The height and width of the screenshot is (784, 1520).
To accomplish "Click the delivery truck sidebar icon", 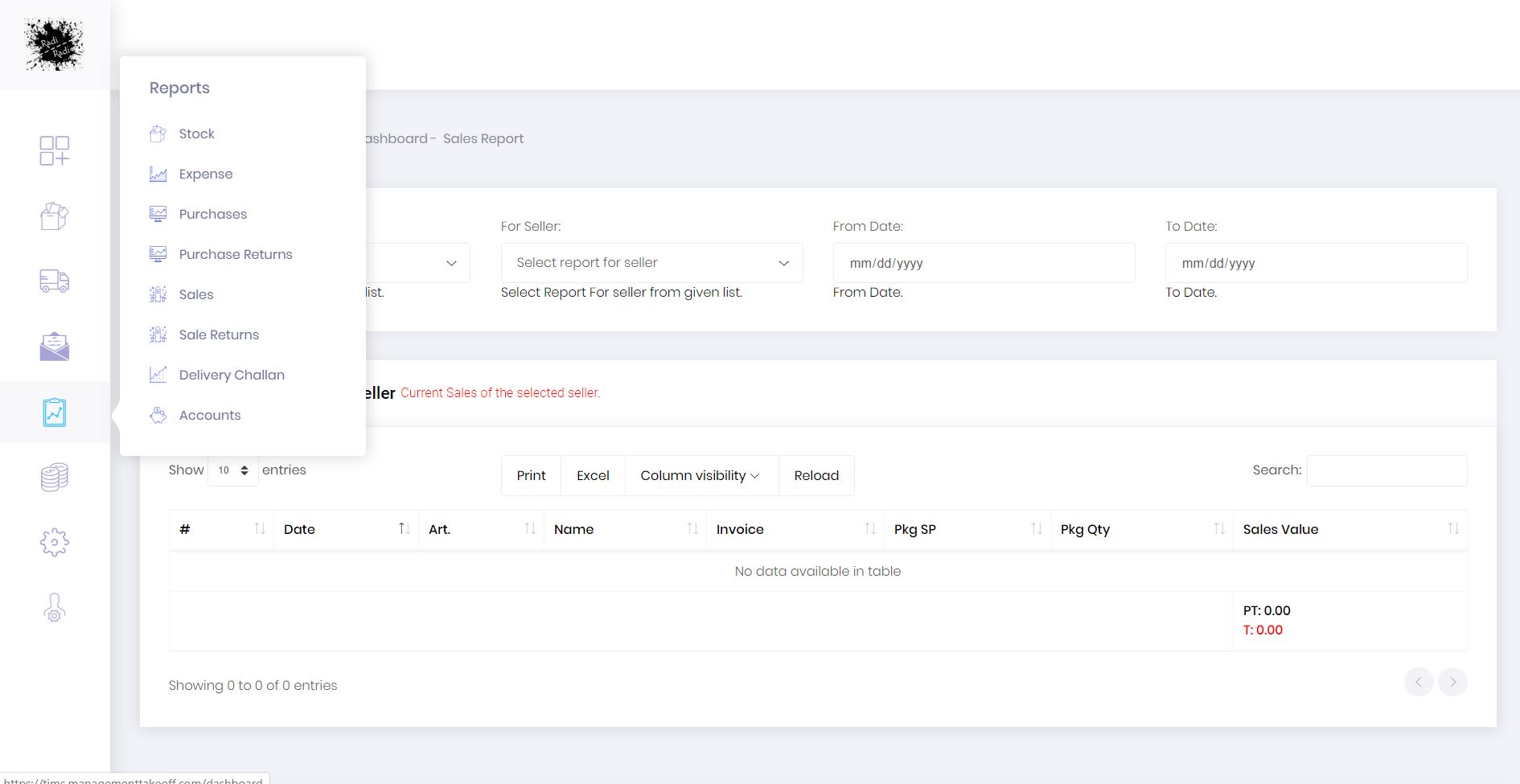I will click(x=55, y=281).
